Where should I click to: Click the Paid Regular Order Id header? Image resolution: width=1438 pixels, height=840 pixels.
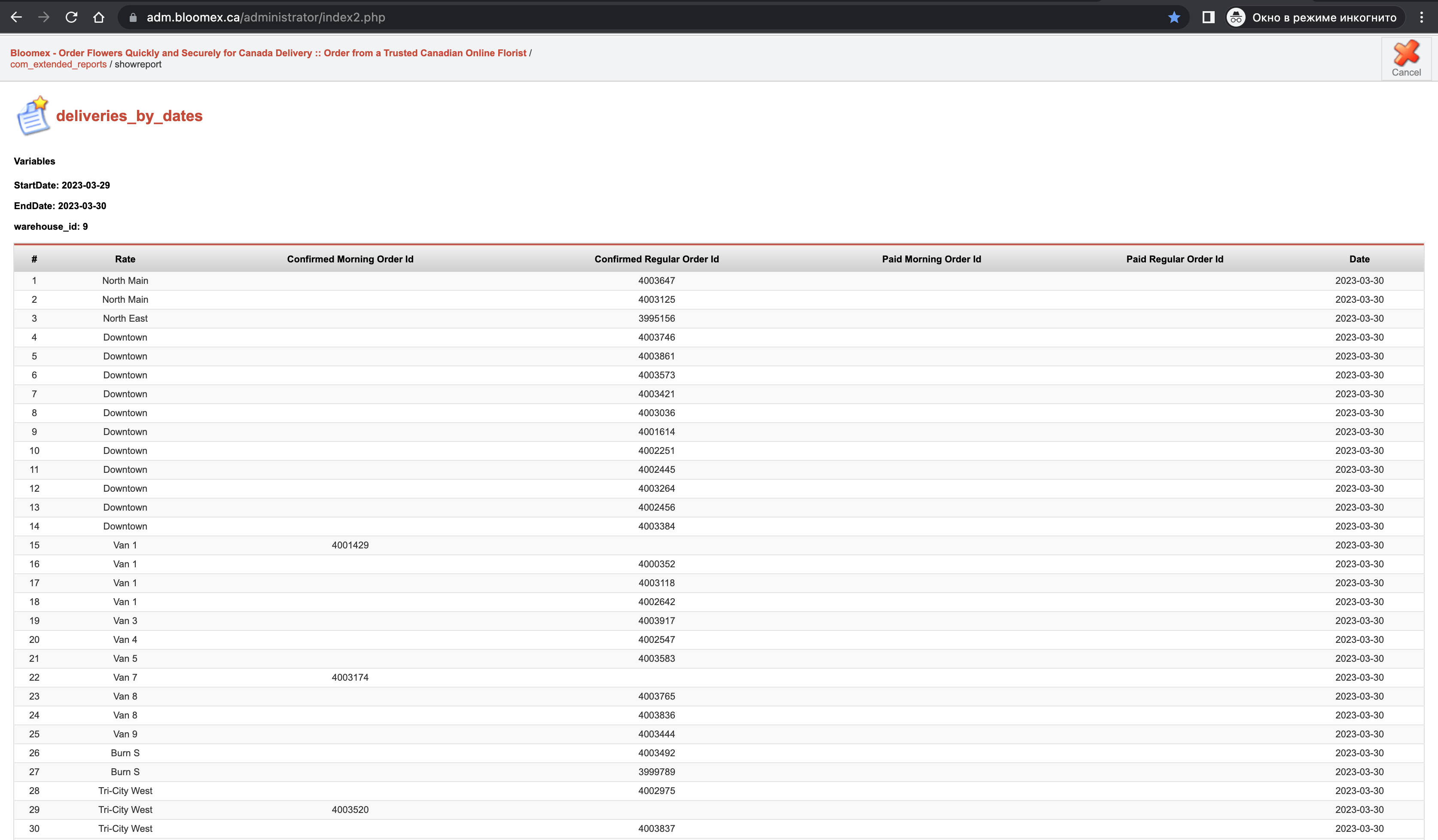click(1175, 259)
